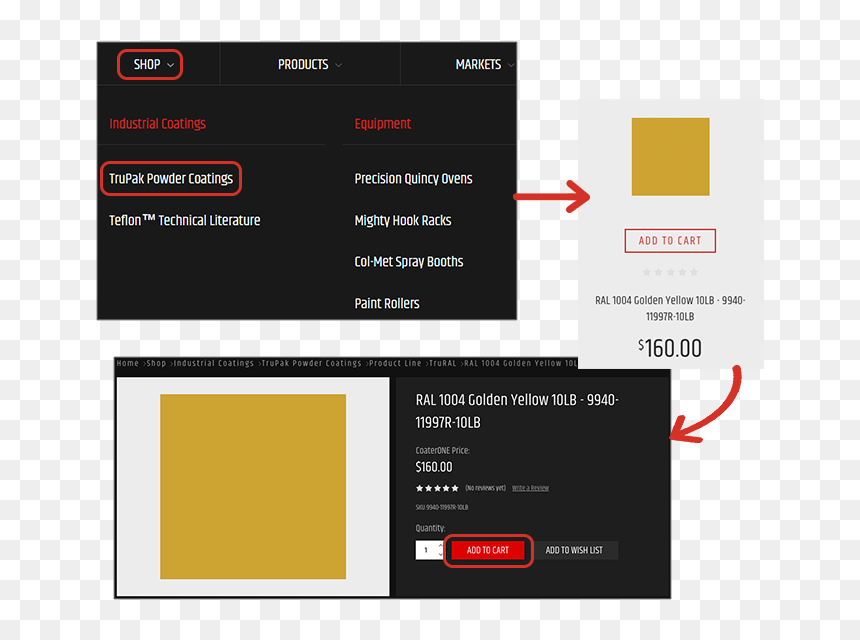This screenshot has width=860, height=640.
Task: Go to Shop breadcrumb
Action: pyautogui.click(x=156, y=363)
